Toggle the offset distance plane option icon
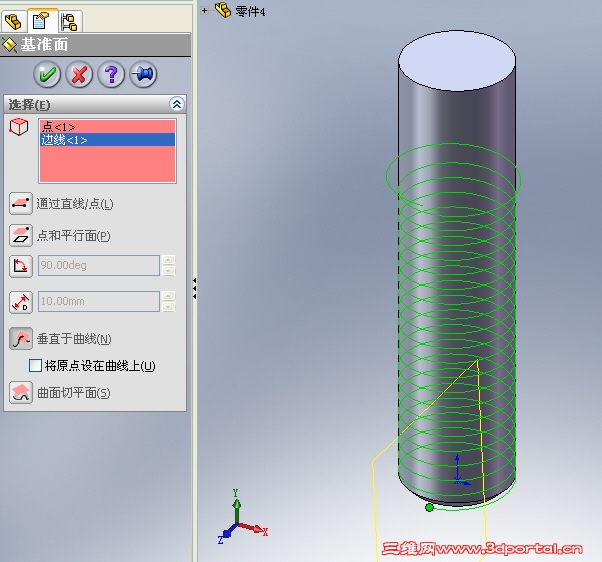The height and width of the screenshot is (562, 602). click(x=21, y=302)
